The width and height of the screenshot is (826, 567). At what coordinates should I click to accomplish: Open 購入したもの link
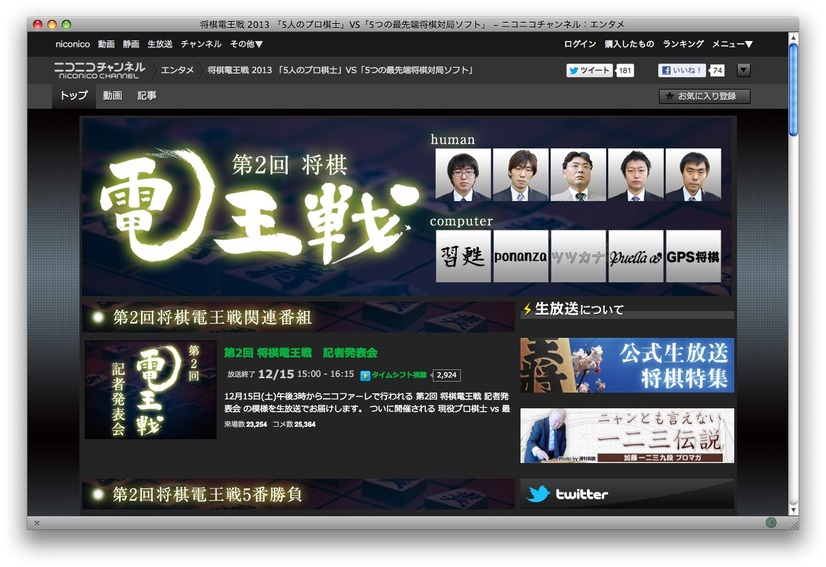(630, 44)
